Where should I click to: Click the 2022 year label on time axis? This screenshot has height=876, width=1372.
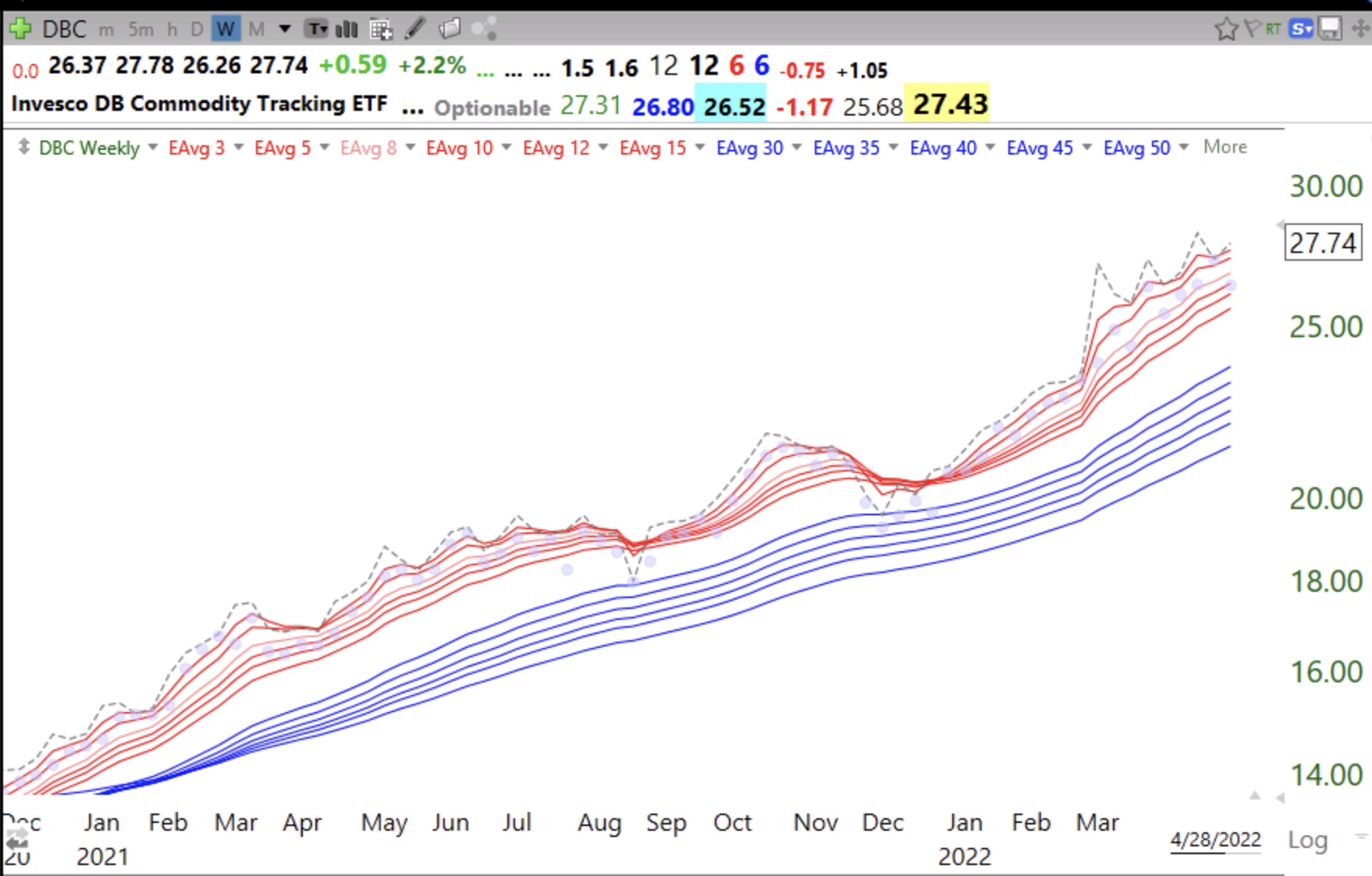[x=965, y=856]
